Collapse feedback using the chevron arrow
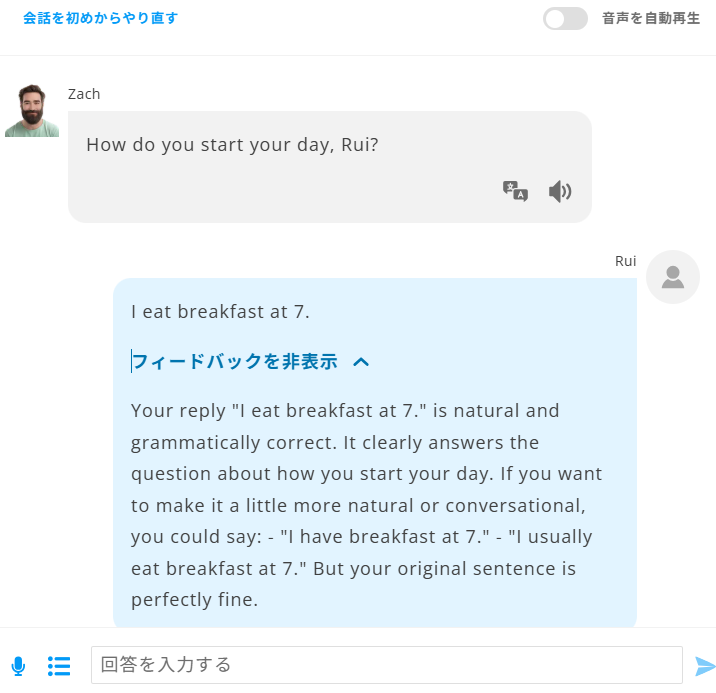The image size is (716, 693). point(362,362)
